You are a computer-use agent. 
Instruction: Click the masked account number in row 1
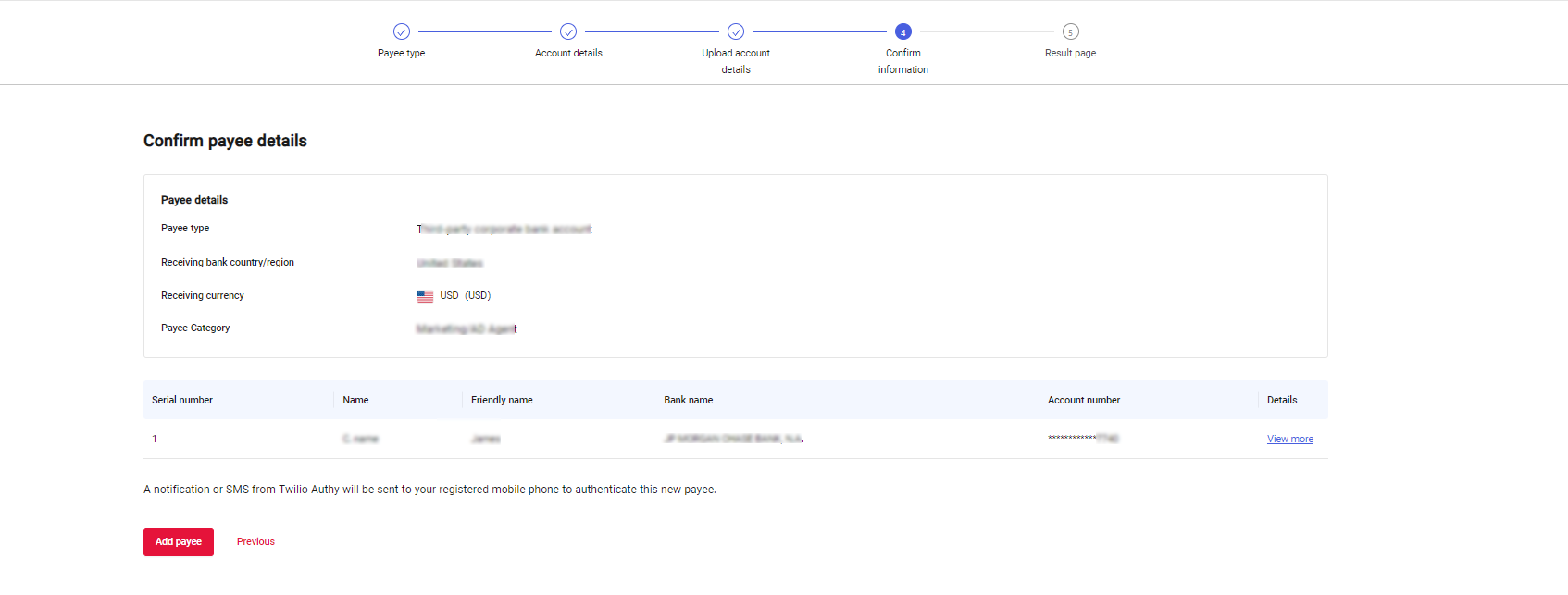click(x=1083, y=439)
